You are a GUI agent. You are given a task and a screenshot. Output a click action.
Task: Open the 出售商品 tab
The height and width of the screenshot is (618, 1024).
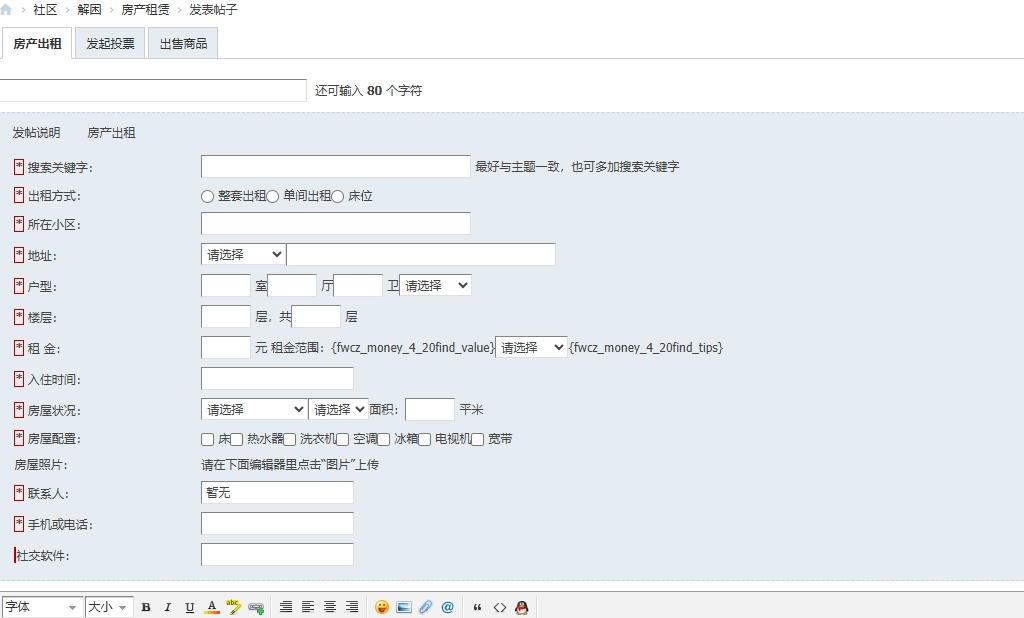183,44
